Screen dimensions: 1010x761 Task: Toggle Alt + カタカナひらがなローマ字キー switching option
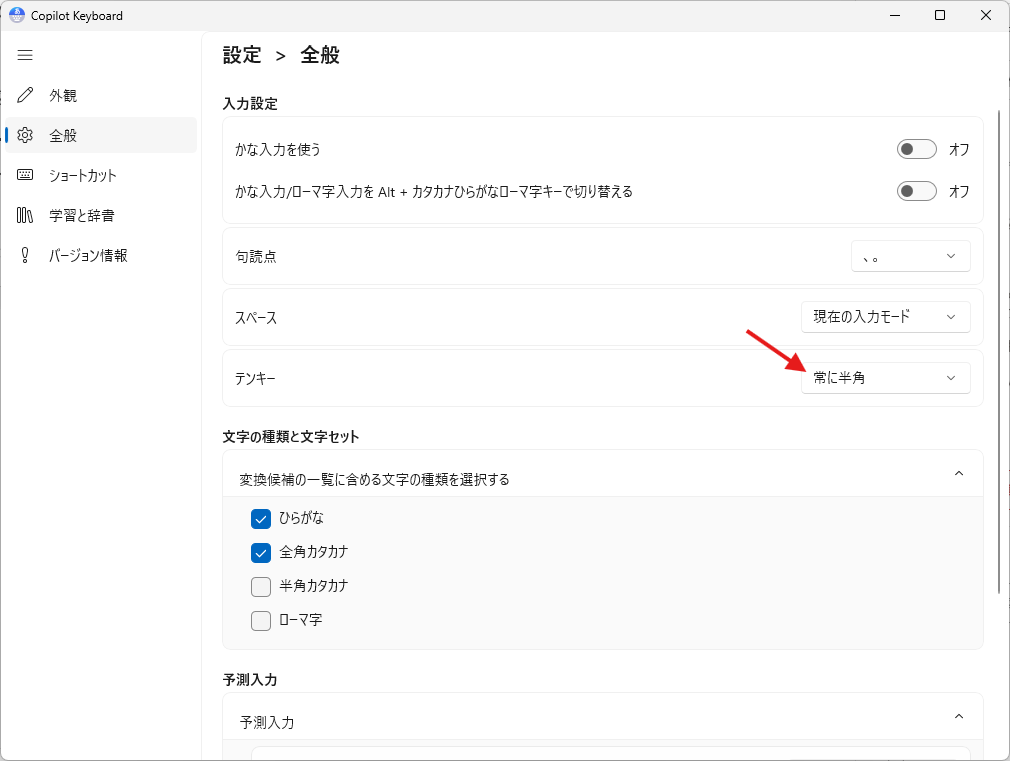pos(917,191)
